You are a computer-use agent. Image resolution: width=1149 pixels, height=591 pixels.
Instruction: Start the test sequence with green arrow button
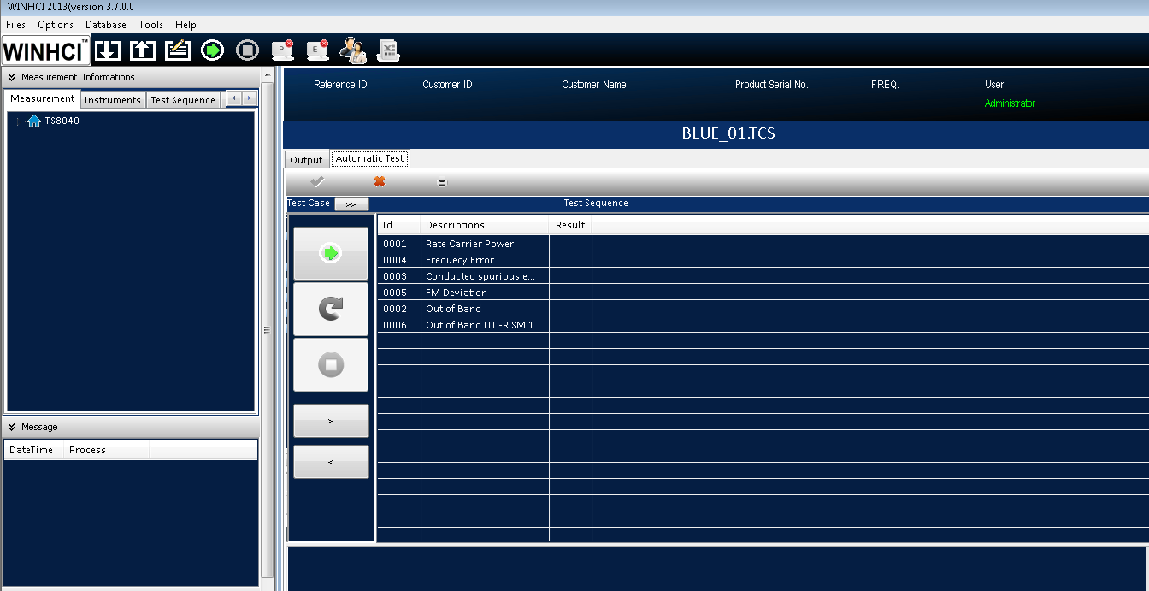(330, 254)
